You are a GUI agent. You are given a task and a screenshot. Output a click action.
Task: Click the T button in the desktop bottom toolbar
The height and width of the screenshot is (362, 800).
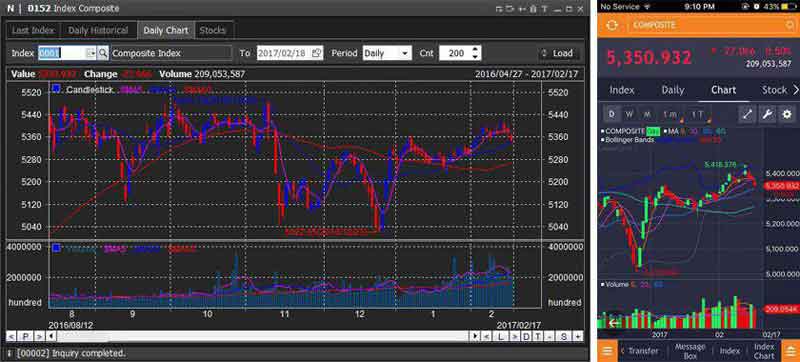click(538, 337)
